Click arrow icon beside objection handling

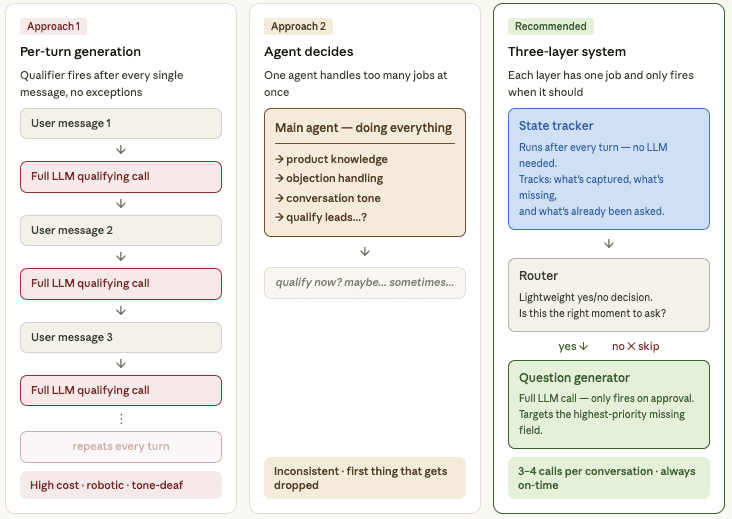(279, 178)
